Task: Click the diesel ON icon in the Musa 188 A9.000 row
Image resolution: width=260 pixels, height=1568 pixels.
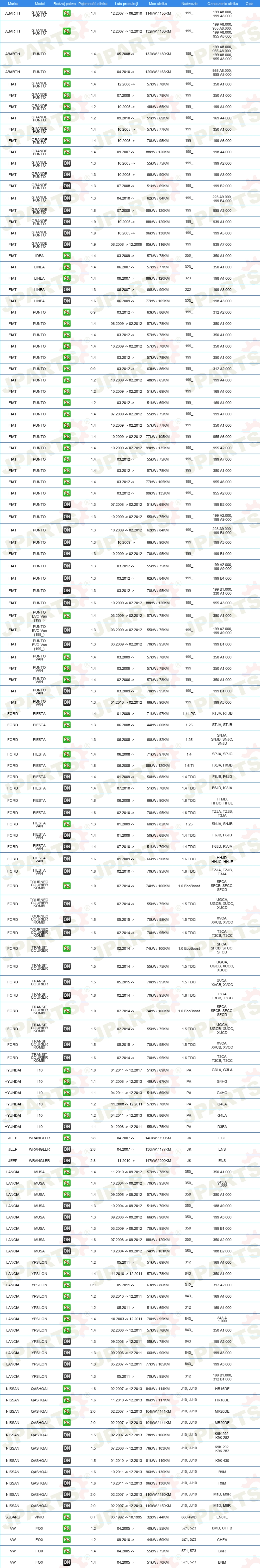Action: coord(67,1206)
